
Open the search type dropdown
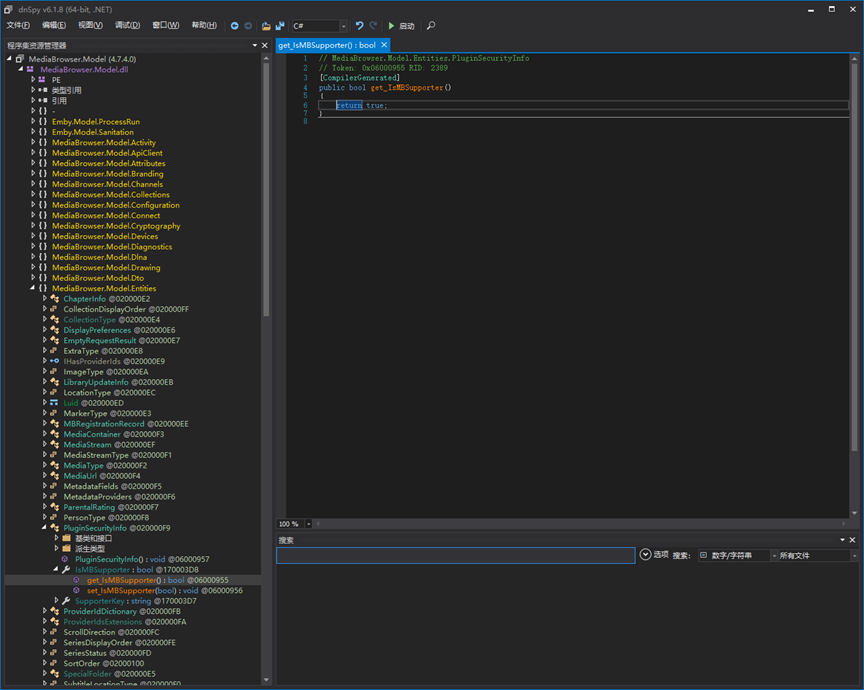pyautogui.click(x=774, y=555)
